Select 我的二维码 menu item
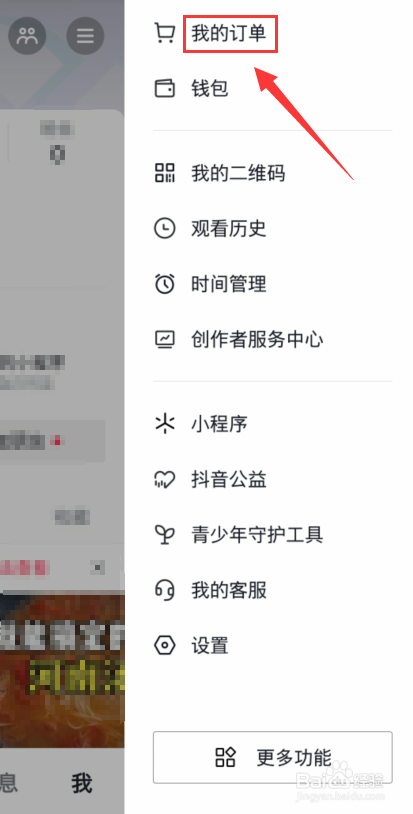The image size is (413, 814). (x=238, y=172)
